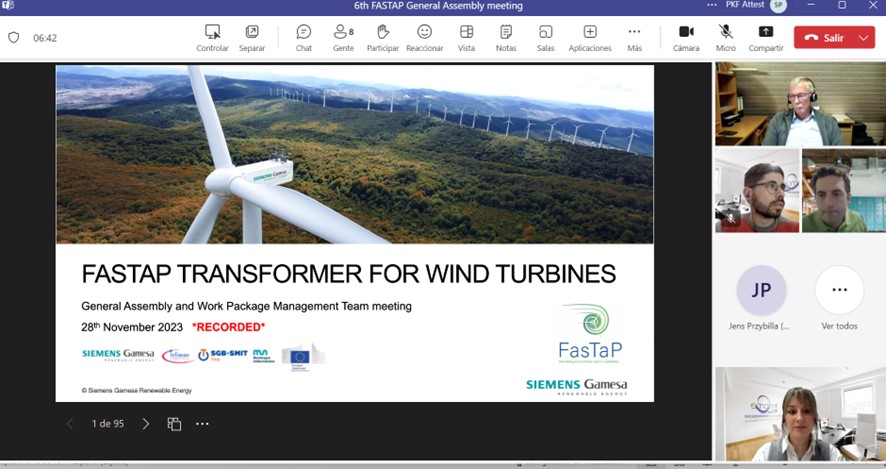Click the shield security icon next to timer
This screenshot has width=886, height=469.
[14, 38]
